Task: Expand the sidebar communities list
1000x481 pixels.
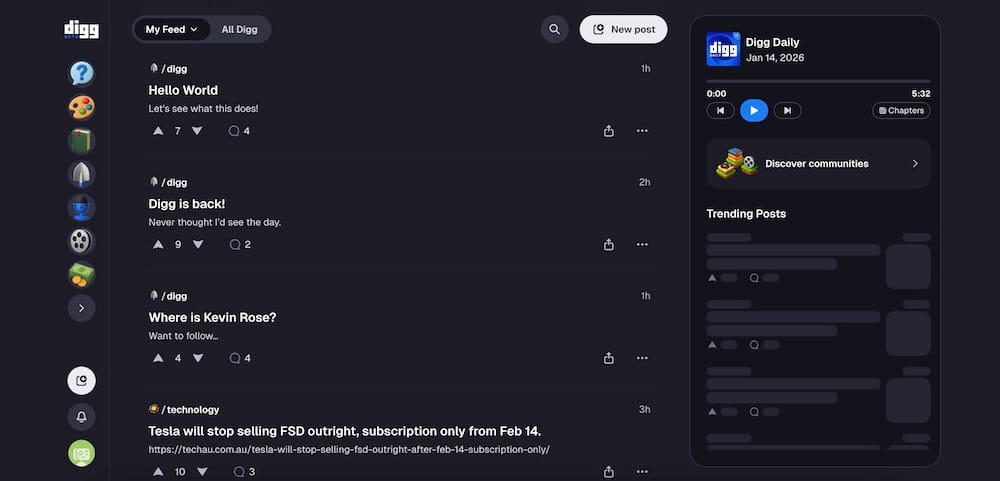Action: click(x=81, y=308)
